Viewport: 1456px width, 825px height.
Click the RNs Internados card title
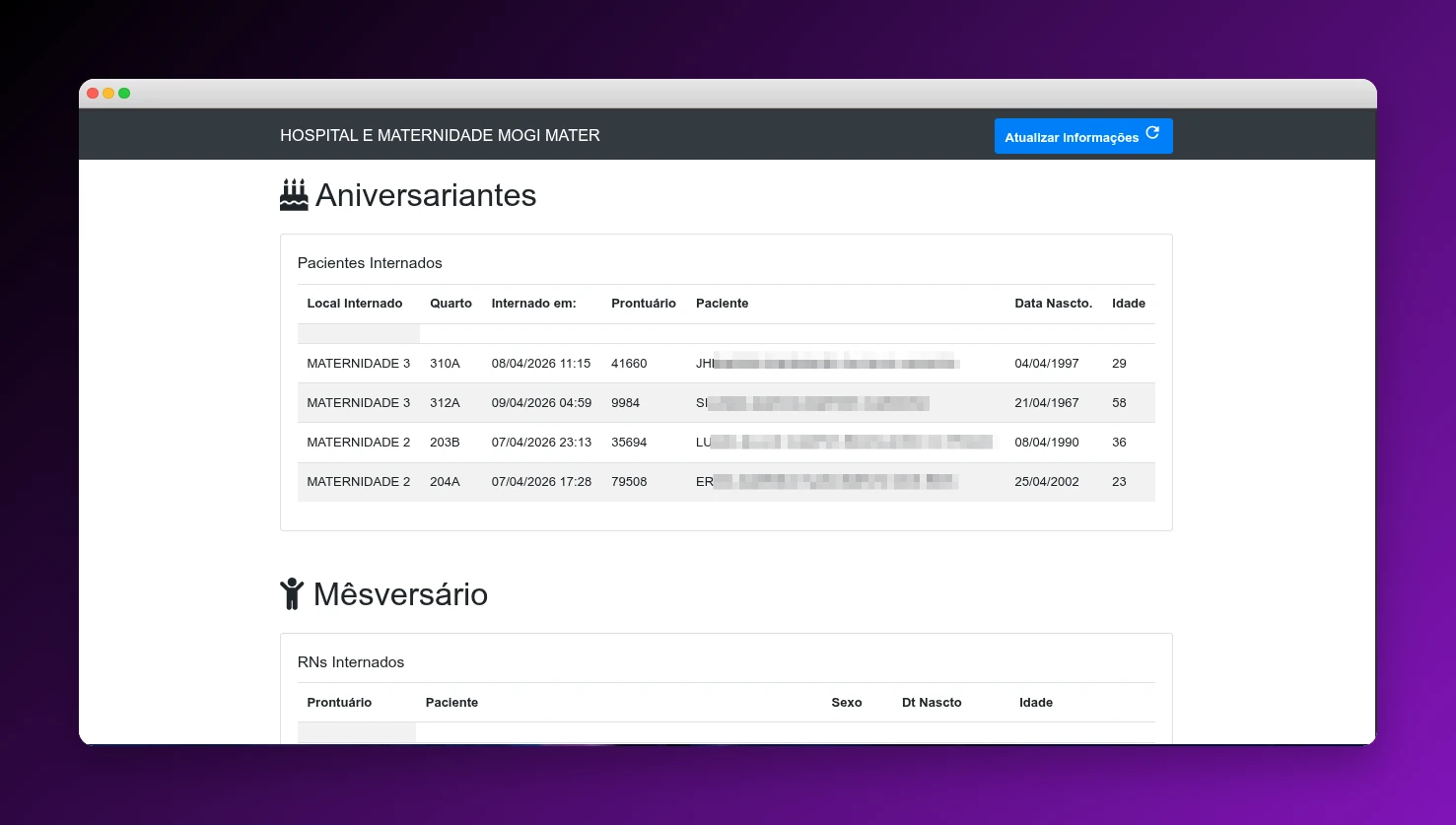click(x=351, y=662)
